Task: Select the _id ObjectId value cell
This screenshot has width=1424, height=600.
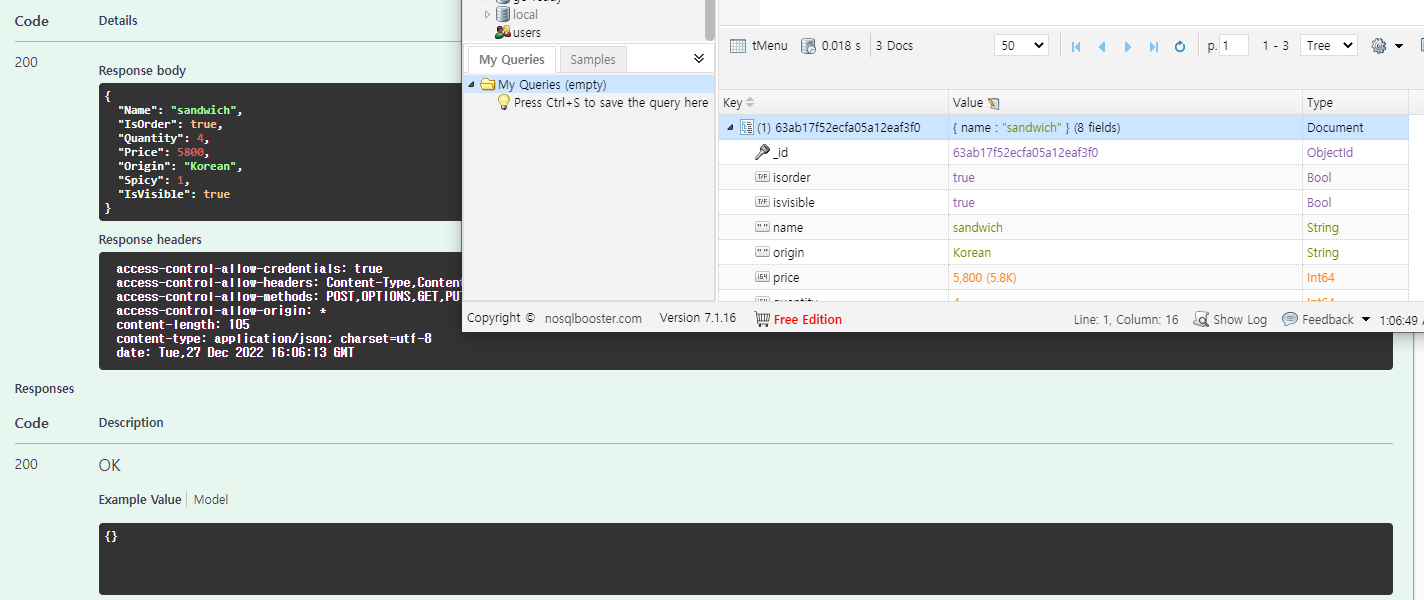Action: [x=1025, y=153]
